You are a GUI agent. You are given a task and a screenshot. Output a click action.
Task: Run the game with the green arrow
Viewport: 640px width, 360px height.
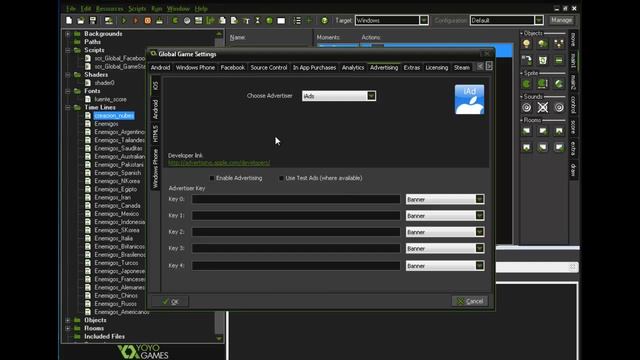coord(124,20)
